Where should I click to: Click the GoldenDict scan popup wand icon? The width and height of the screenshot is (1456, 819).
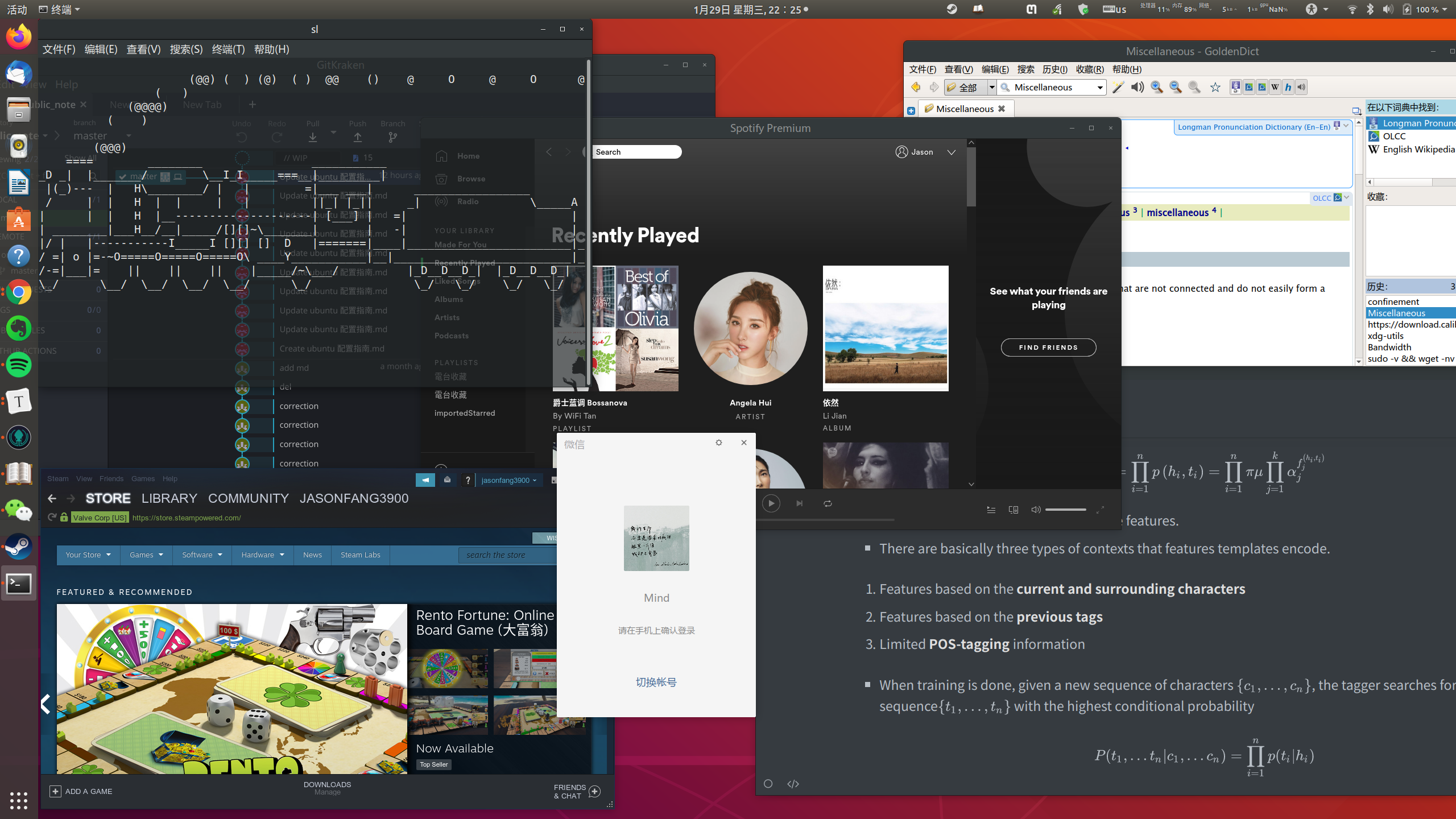coord(1118,87)
